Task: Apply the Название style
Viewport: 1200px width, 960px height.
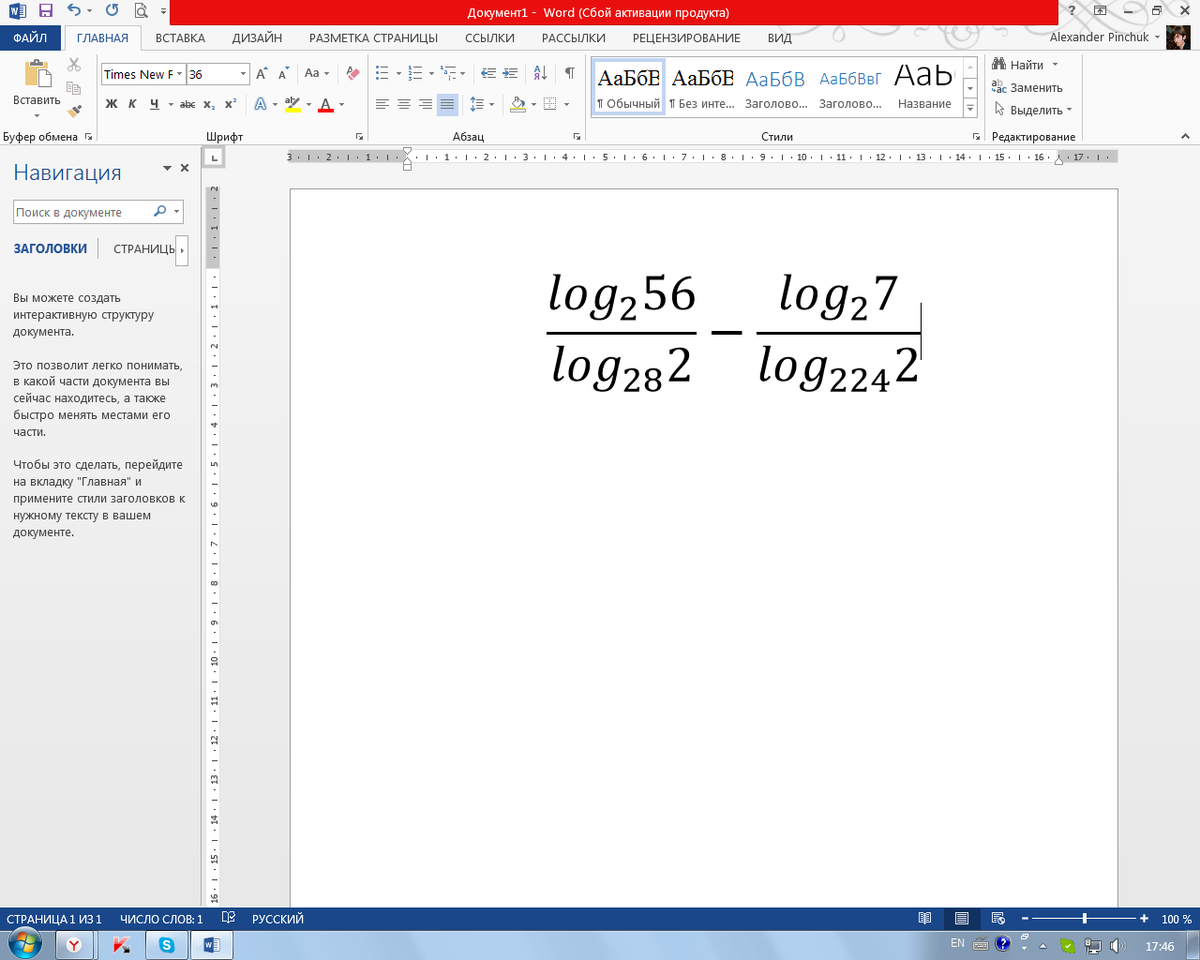Action: click(x=924, y=87)
